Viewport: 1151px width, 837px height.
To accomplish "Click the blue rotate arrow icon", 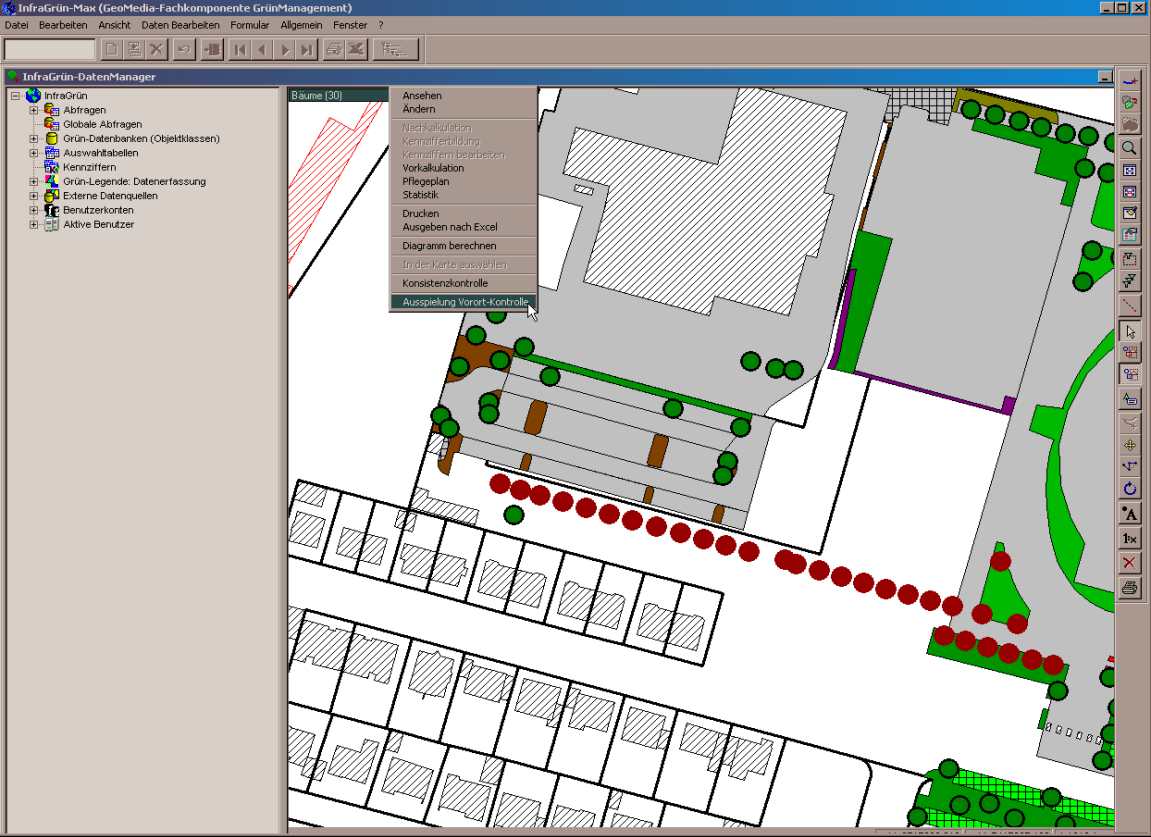I will click(x=1130, y=489).
